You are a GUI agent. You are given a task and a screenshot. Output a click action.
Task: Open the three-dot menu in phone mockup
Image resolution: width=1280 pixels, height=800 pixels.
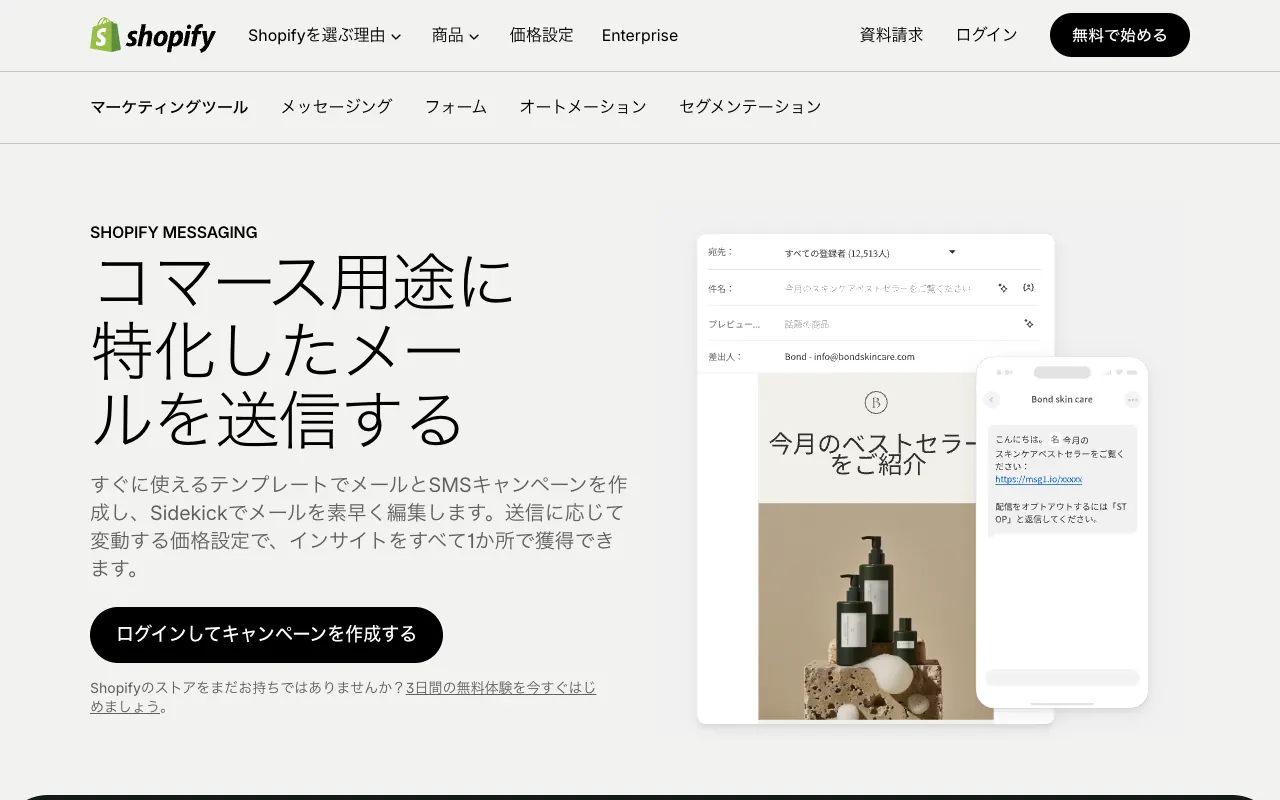1132,399
